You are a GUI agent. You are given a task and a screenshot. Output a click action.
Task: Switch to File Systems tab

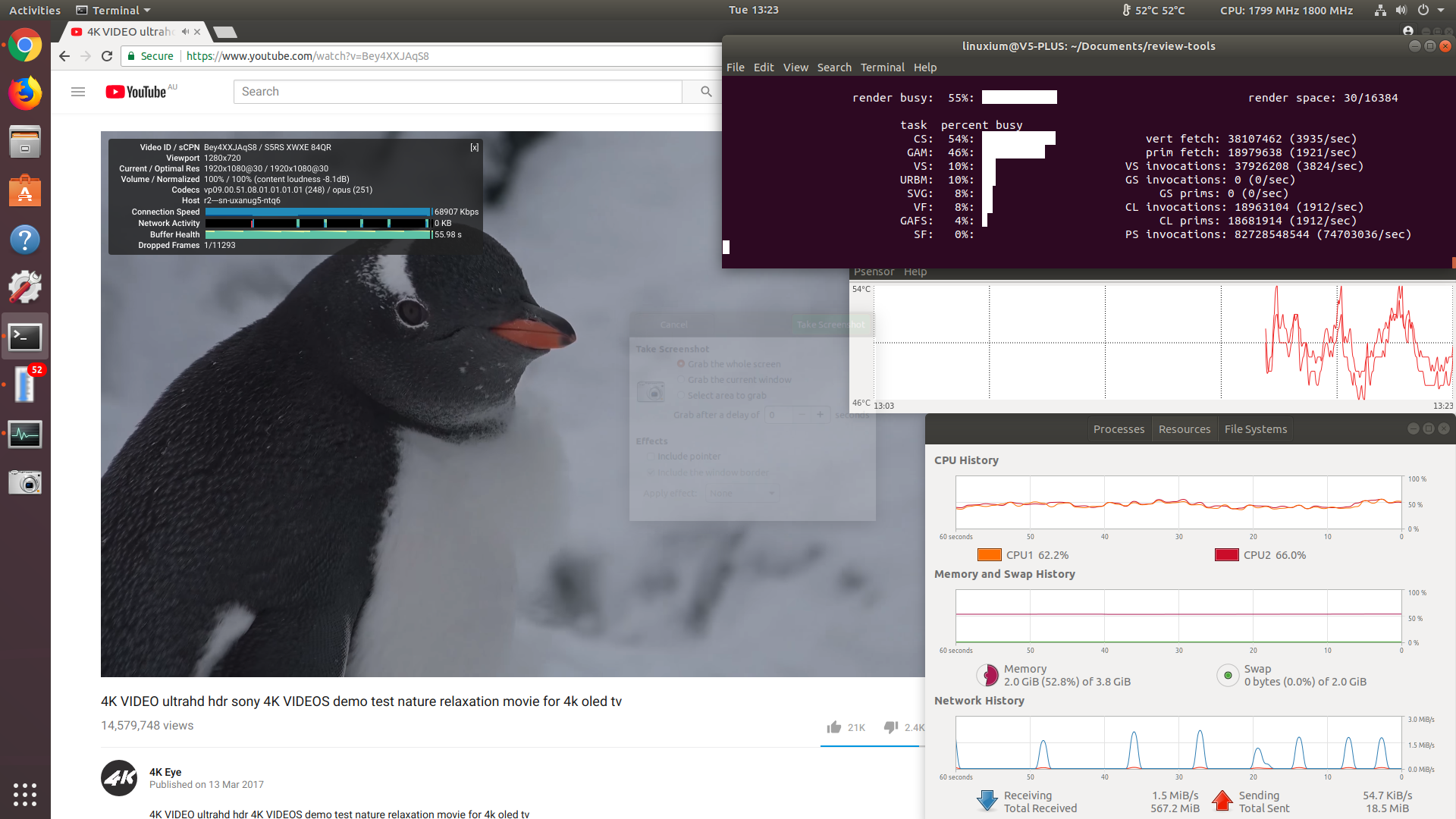(1256, 429)
